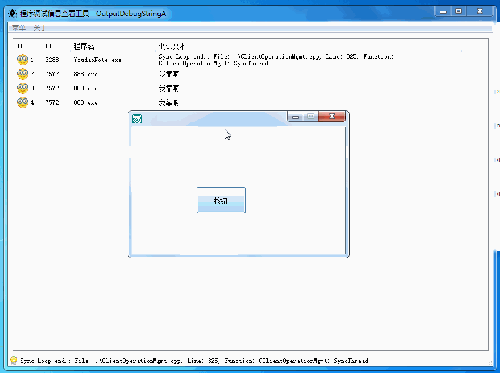Screen dimensions: 500x373
Task: Click the Sync Loop message in the status bar
Action: [194, 361]
